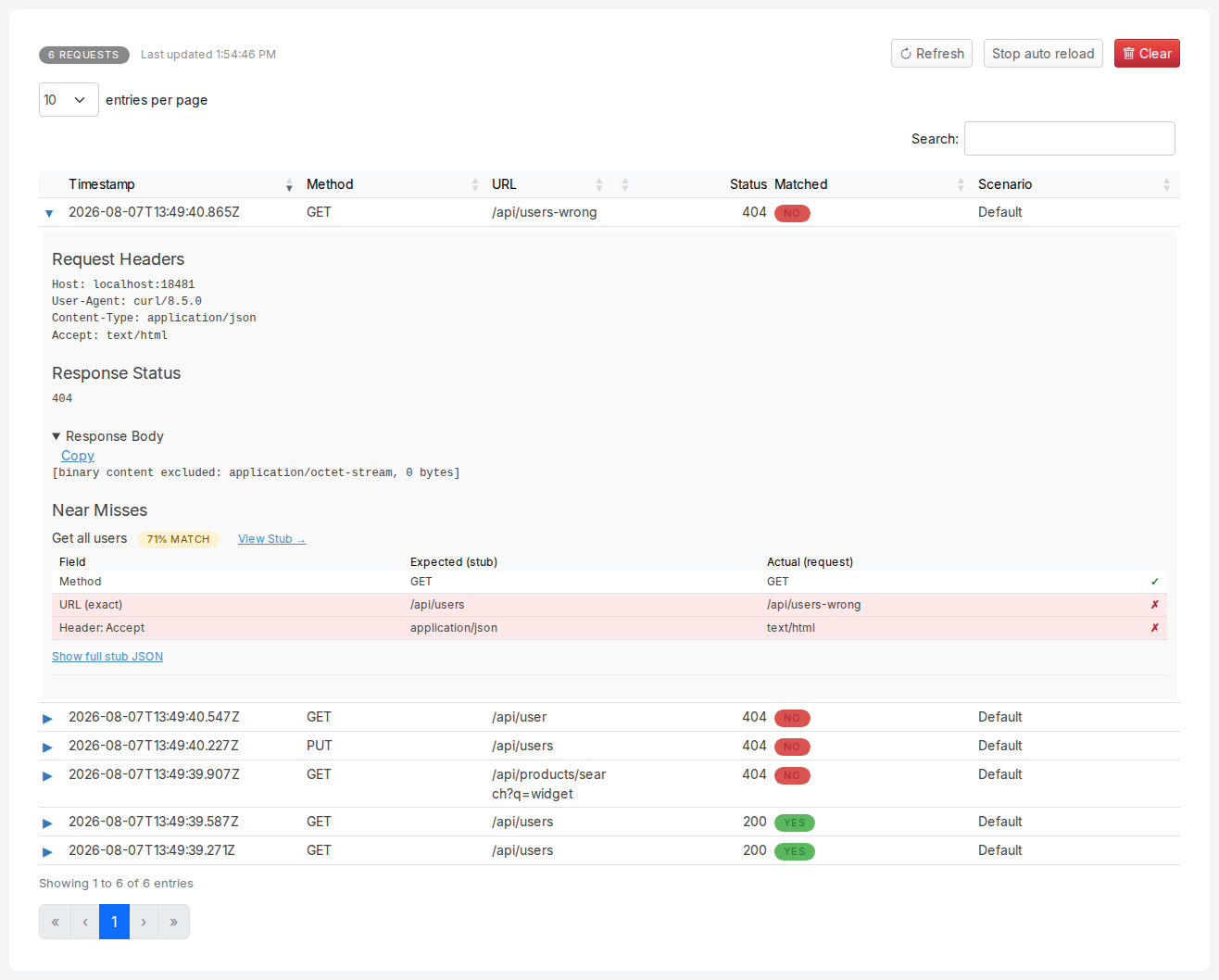Open the entries per page dropdown
This screenshot has width=1219, height=980.
[x=69, y=100]
